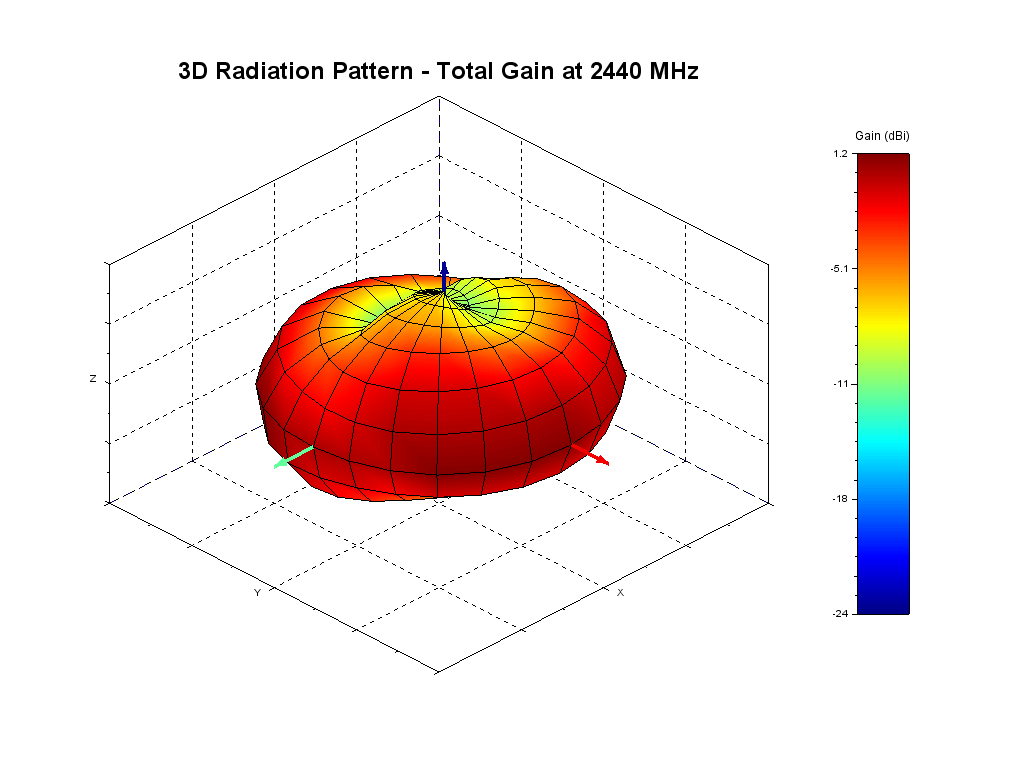The image size is (1033, 768).
Task: Click the 1.2 maximum tick on colorbar
Action: click(841, 154)
